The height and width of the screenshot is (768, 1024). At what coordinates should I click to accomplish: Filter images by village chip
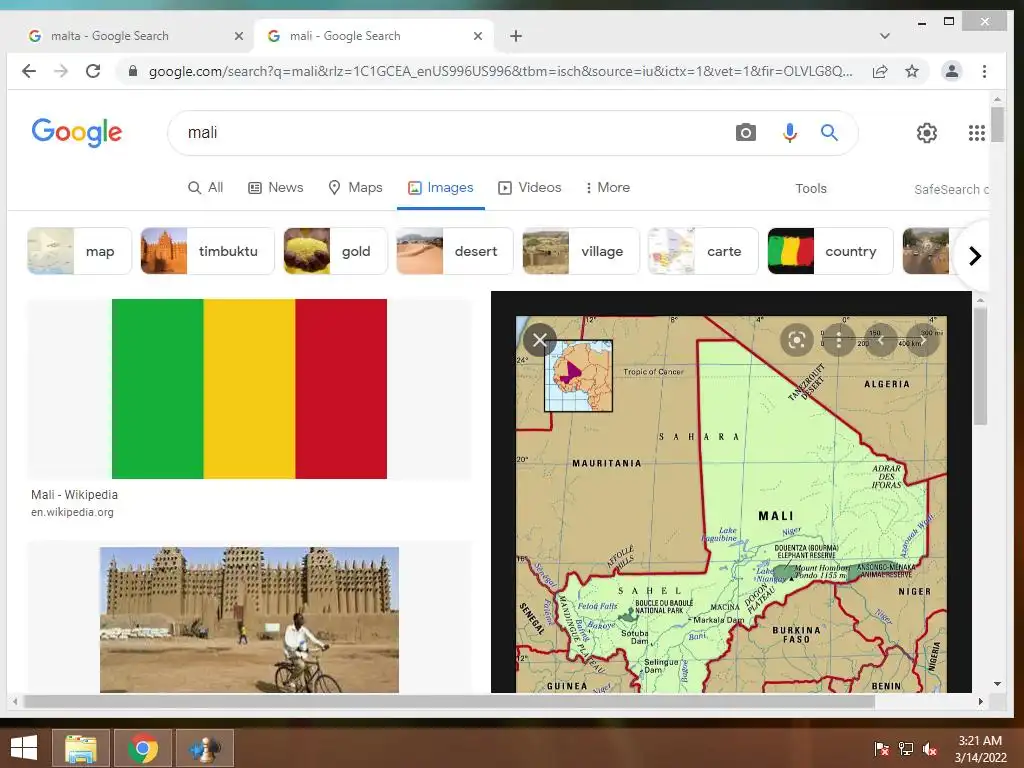point(581,251)
